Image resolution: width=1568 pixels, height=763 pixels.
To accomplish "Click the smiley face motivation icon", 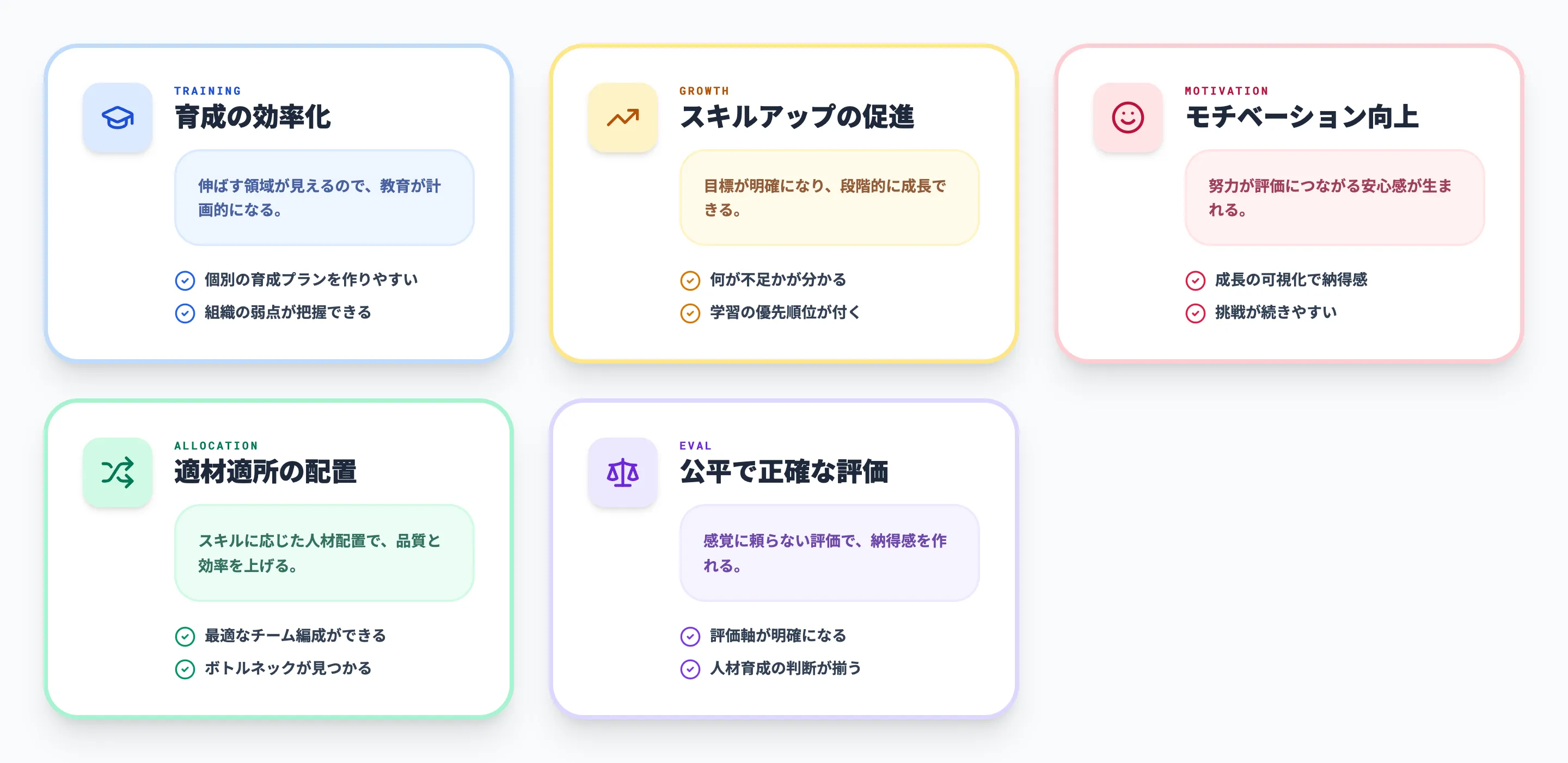I will (1128, 118).
